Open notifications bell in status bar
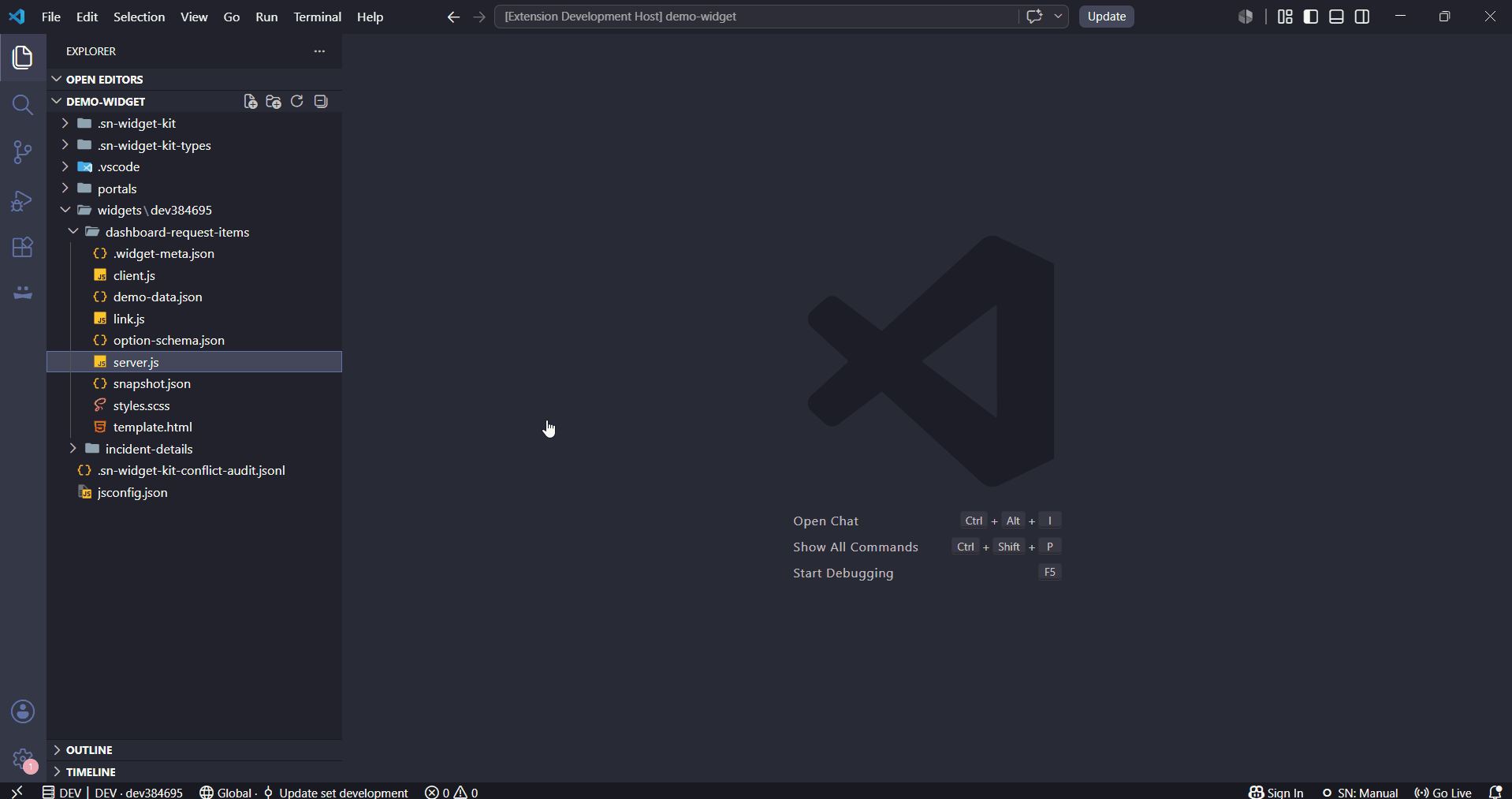Image resolution: width=1512 pixels, height=799 pixels. (x=1495, y=792)
